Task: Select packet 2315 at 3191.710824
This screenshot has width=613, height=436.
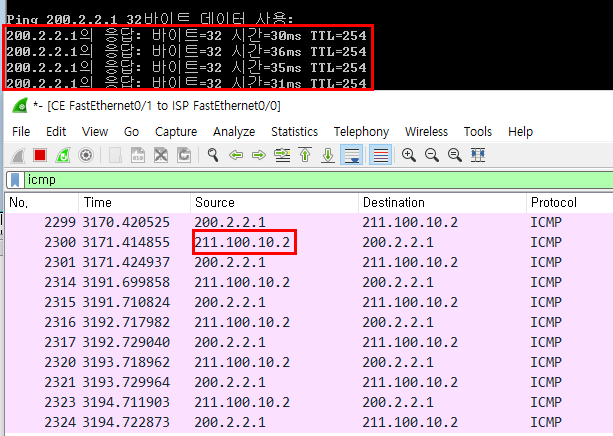Action: pos(309,302)
